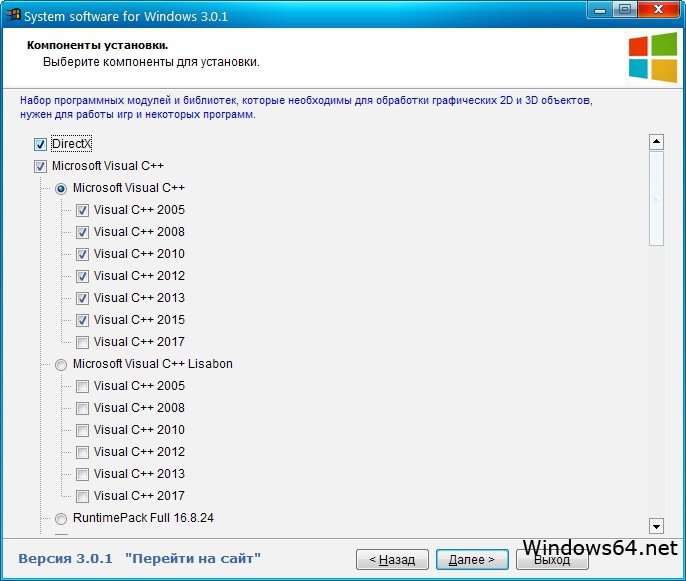Minimize the System software window

600,10
